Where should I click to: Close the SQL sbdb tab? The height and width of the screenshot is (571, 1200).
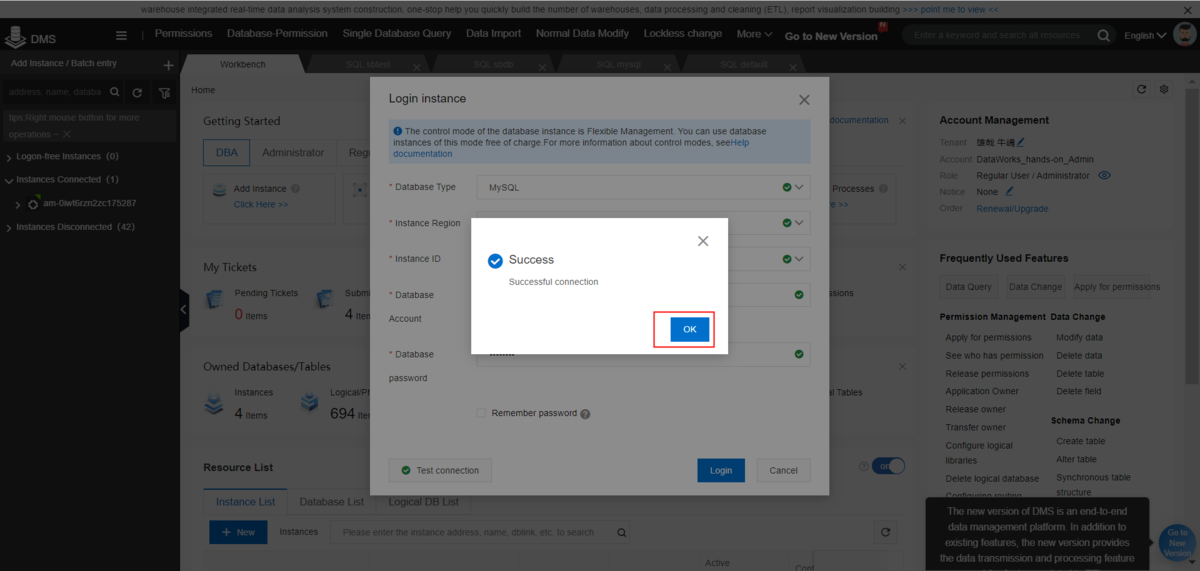[542, 67]
